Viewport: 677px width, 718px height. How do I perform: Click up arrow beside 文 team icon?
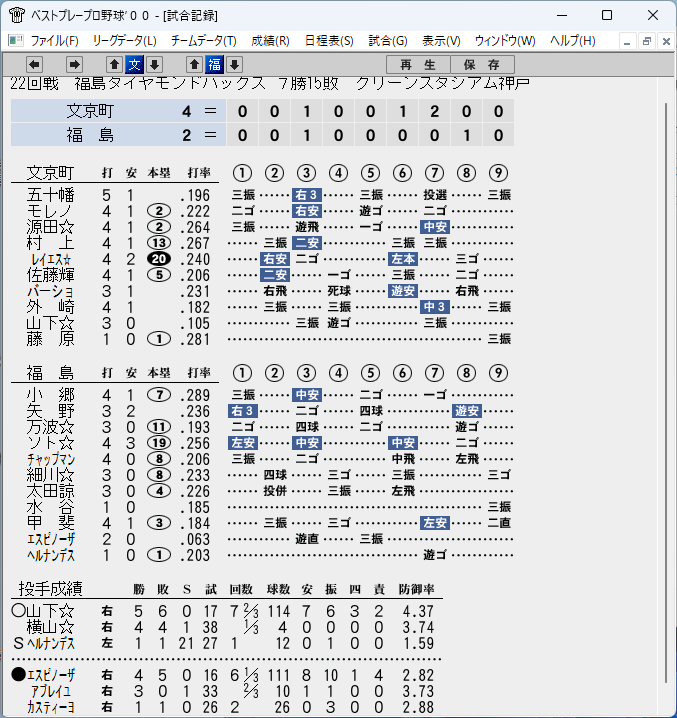pos(115,65)
